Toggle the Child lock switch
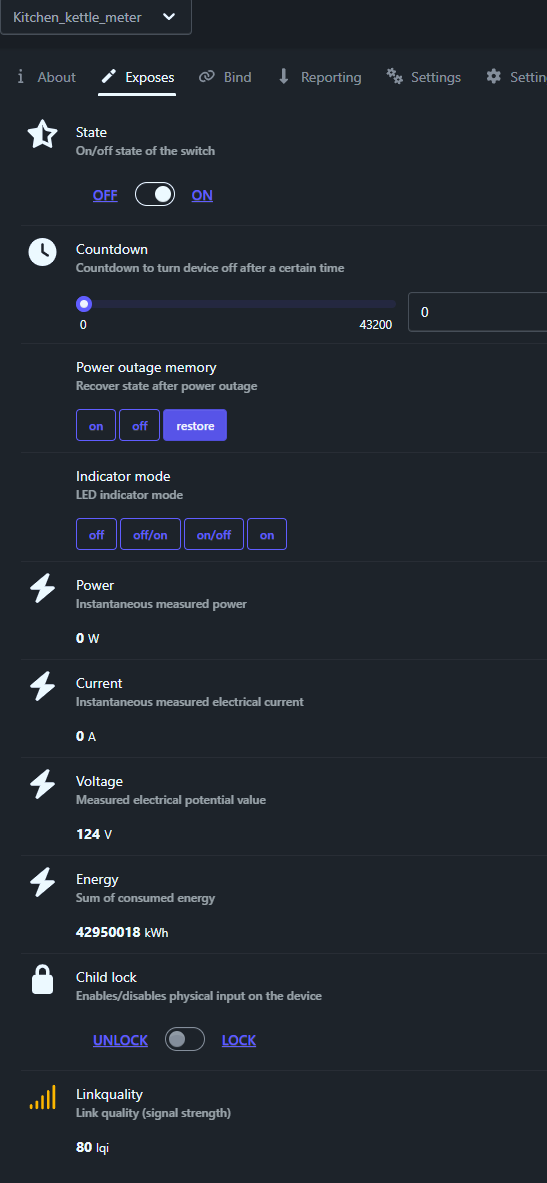The image size is (547, 1183). click(185, 1039)
